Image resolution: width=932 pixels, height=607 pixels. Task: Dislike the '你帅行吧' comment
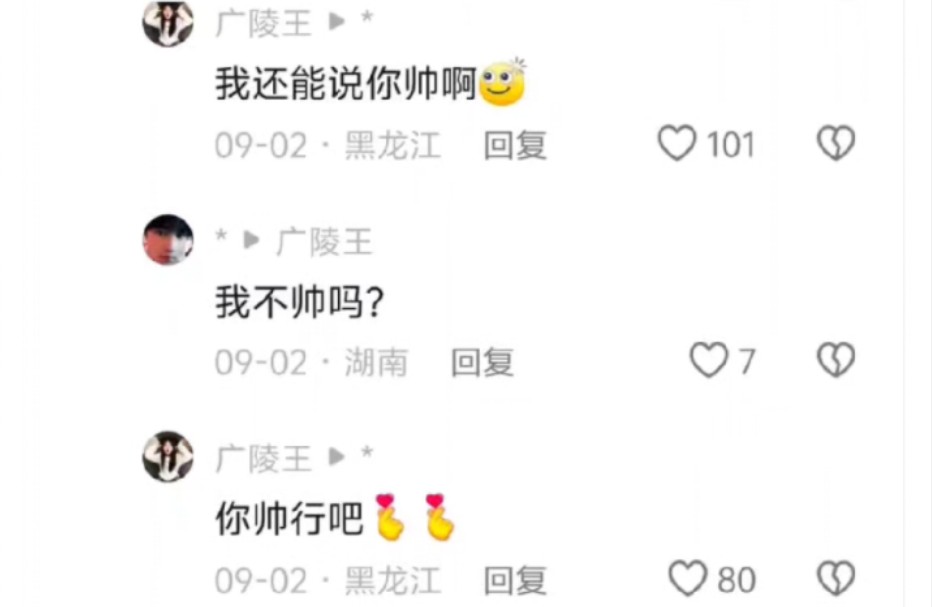tap(836, 578)
